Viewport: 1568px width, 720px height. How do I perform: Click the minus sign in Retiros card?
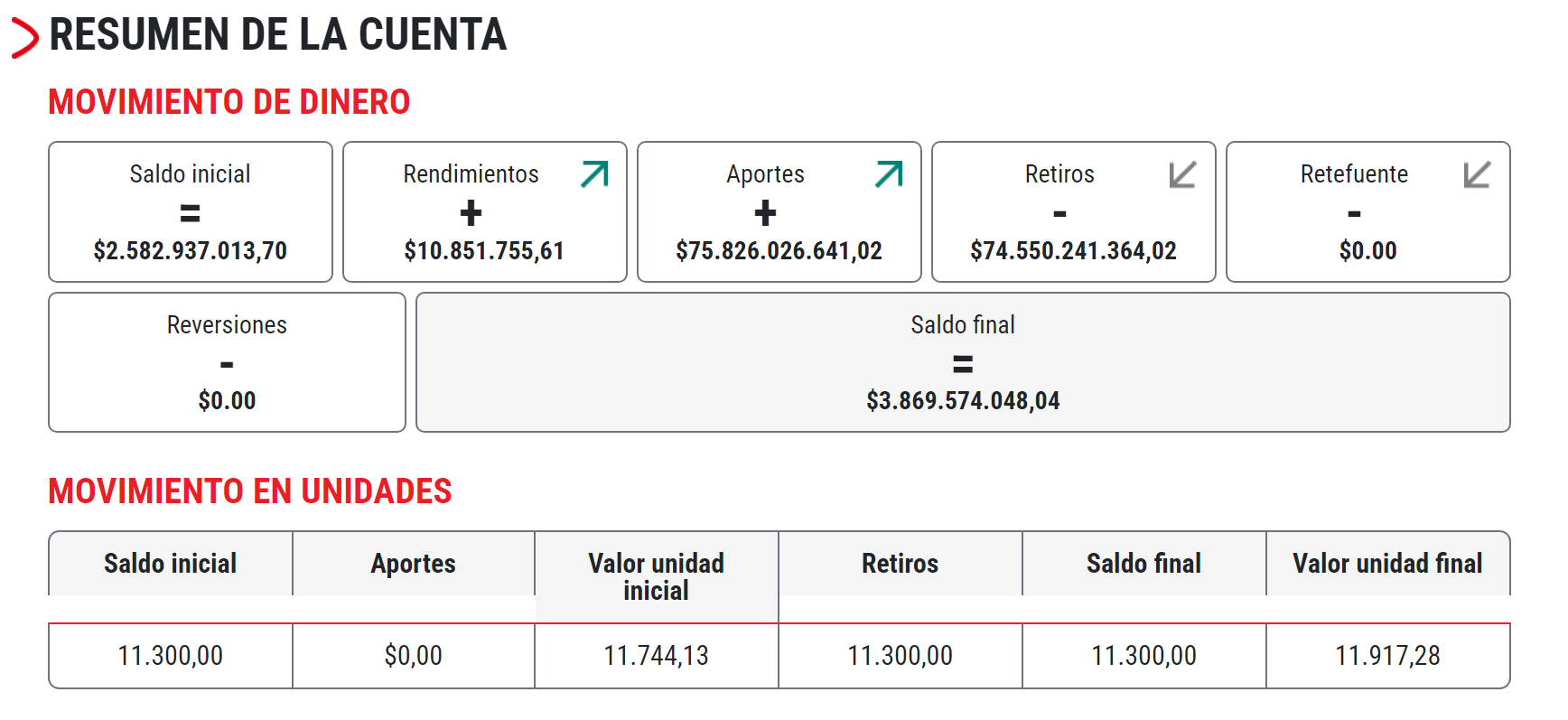[x=1059, y=214]
